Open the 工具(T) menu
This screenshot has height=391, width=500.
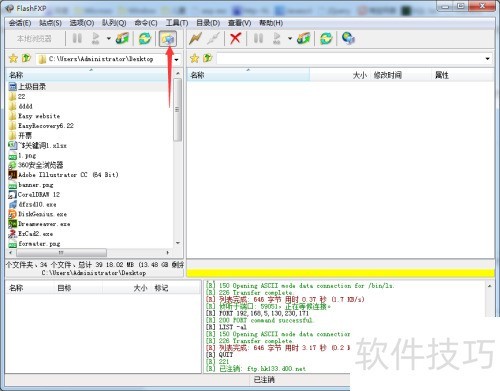point(177,23)
